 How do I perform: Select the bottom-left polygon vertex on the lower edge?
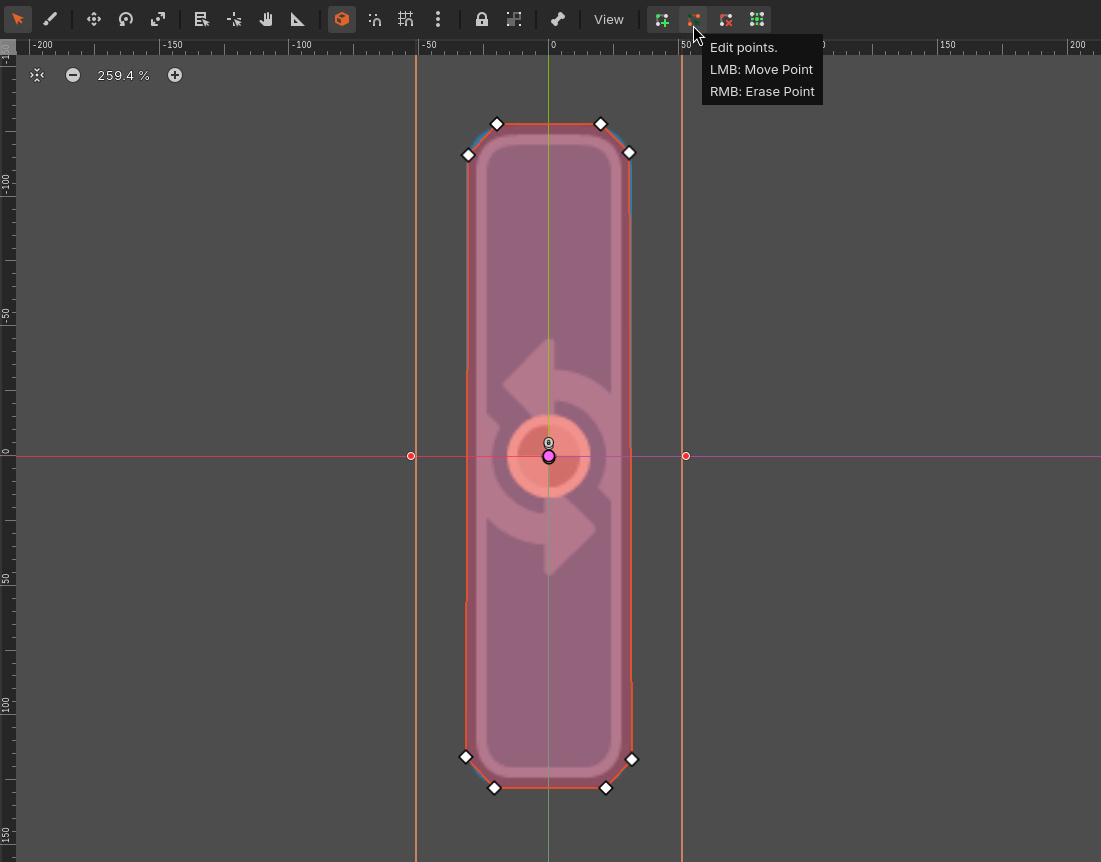[x=494, y=788]
